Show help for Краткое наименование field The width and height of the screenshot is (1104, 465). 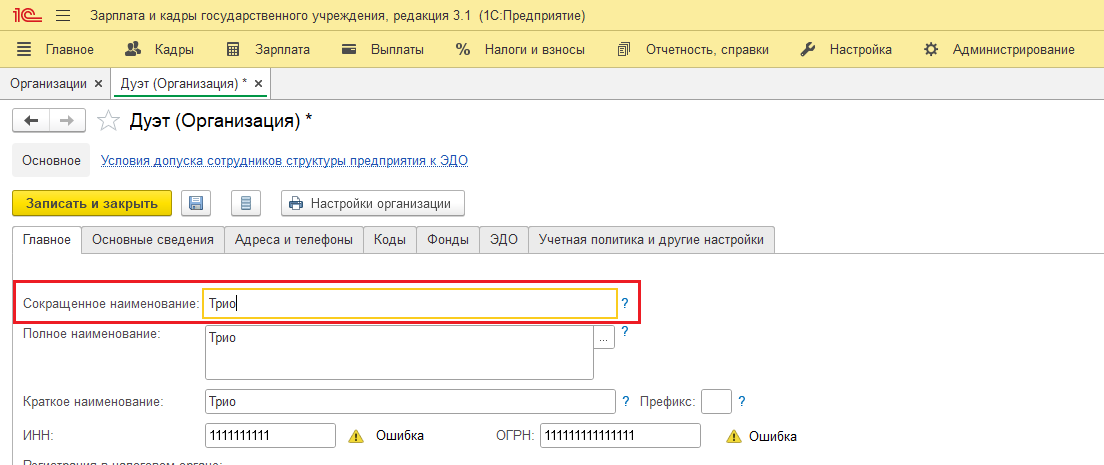(625, 402)
